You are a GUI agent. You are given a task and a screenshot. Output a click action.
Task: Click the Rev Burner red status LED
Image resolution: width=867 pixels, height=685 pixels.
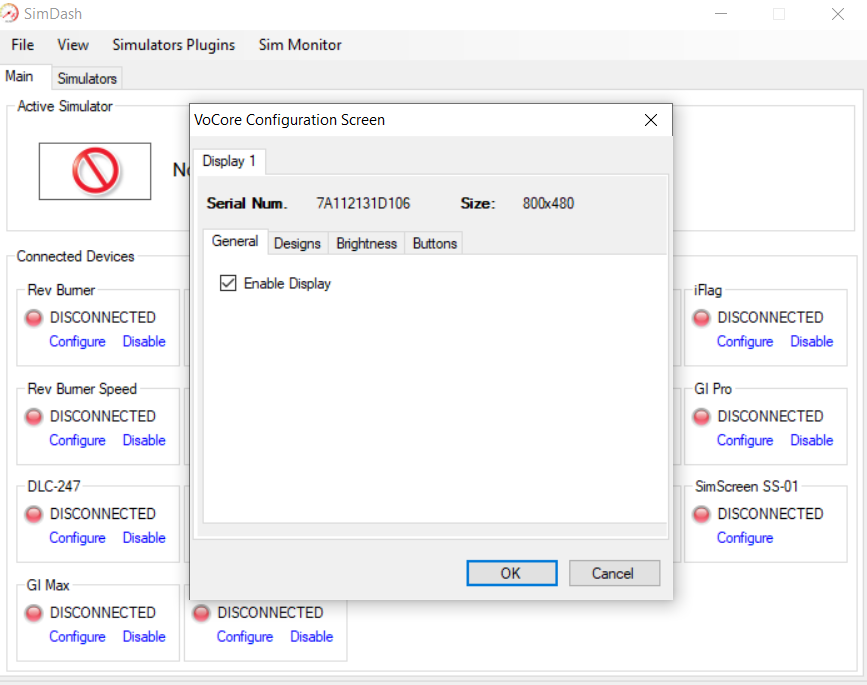pos(34,318)
